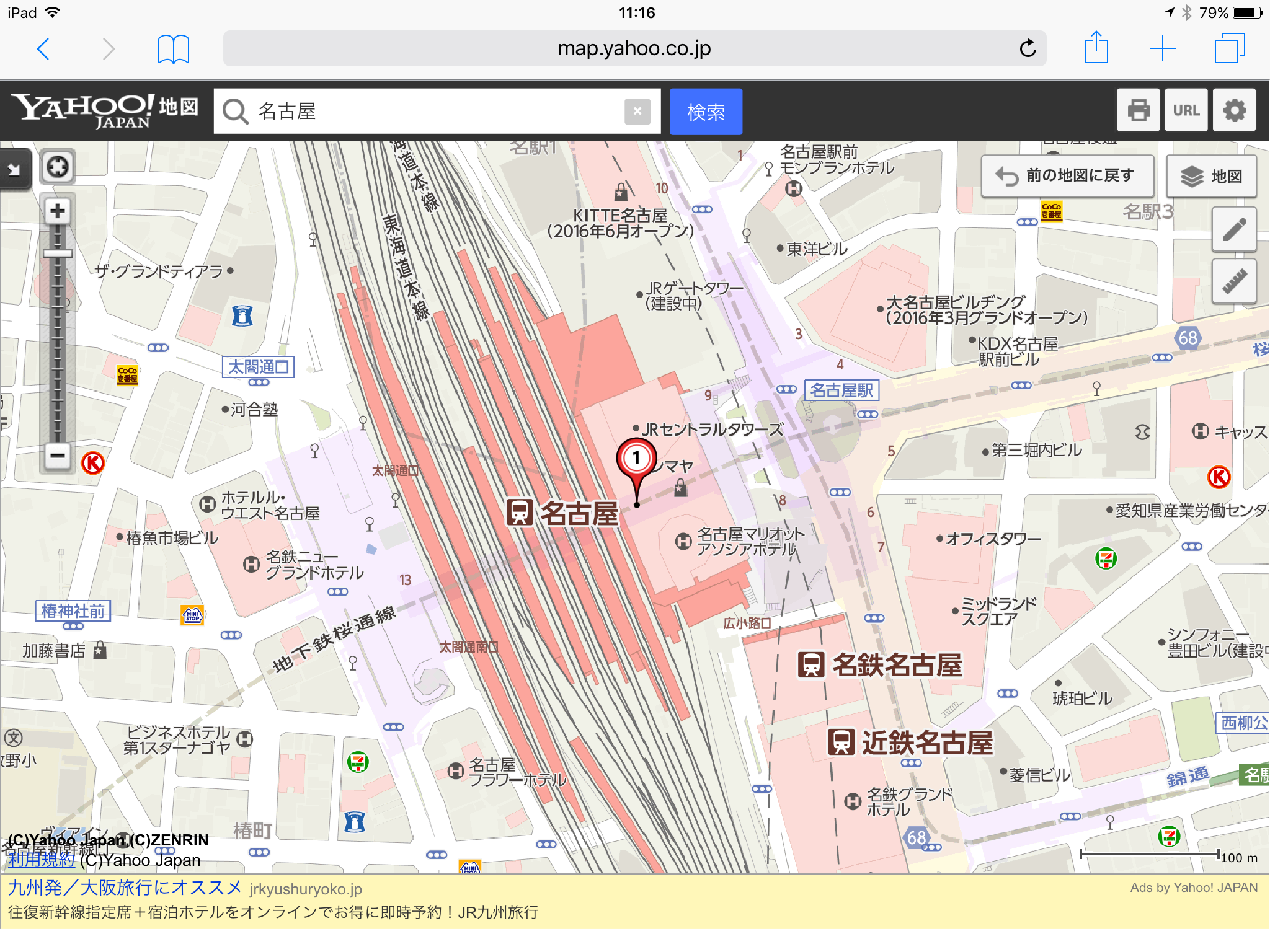Click CoCo壱番屋 icon near 太閤通口
This screenshot has height=952, width=1270.
pyautogui.click(x=127, y=374)
